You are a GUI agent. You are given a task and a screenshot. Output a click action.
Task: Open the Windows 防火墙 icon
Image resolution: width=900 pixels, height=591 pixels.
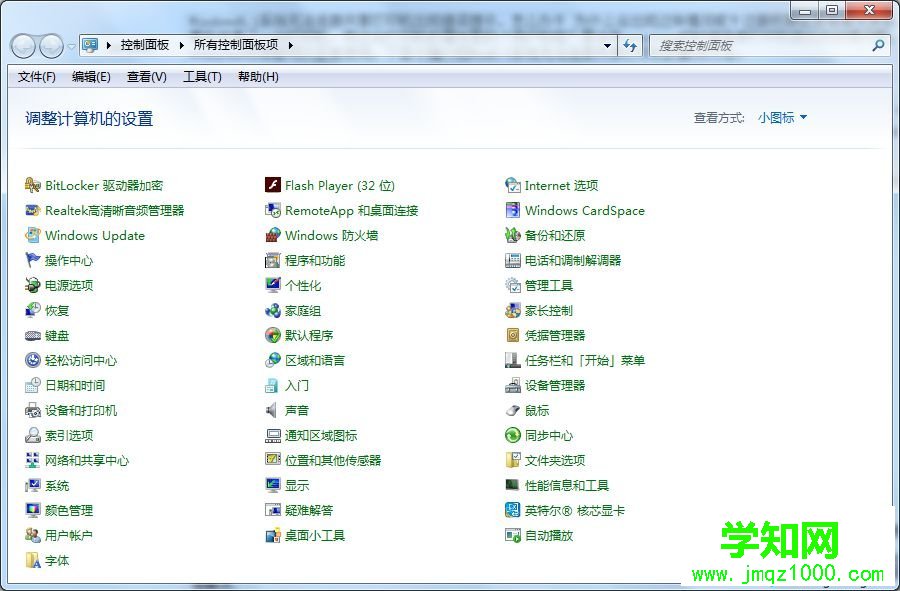(x=273, y=235)
